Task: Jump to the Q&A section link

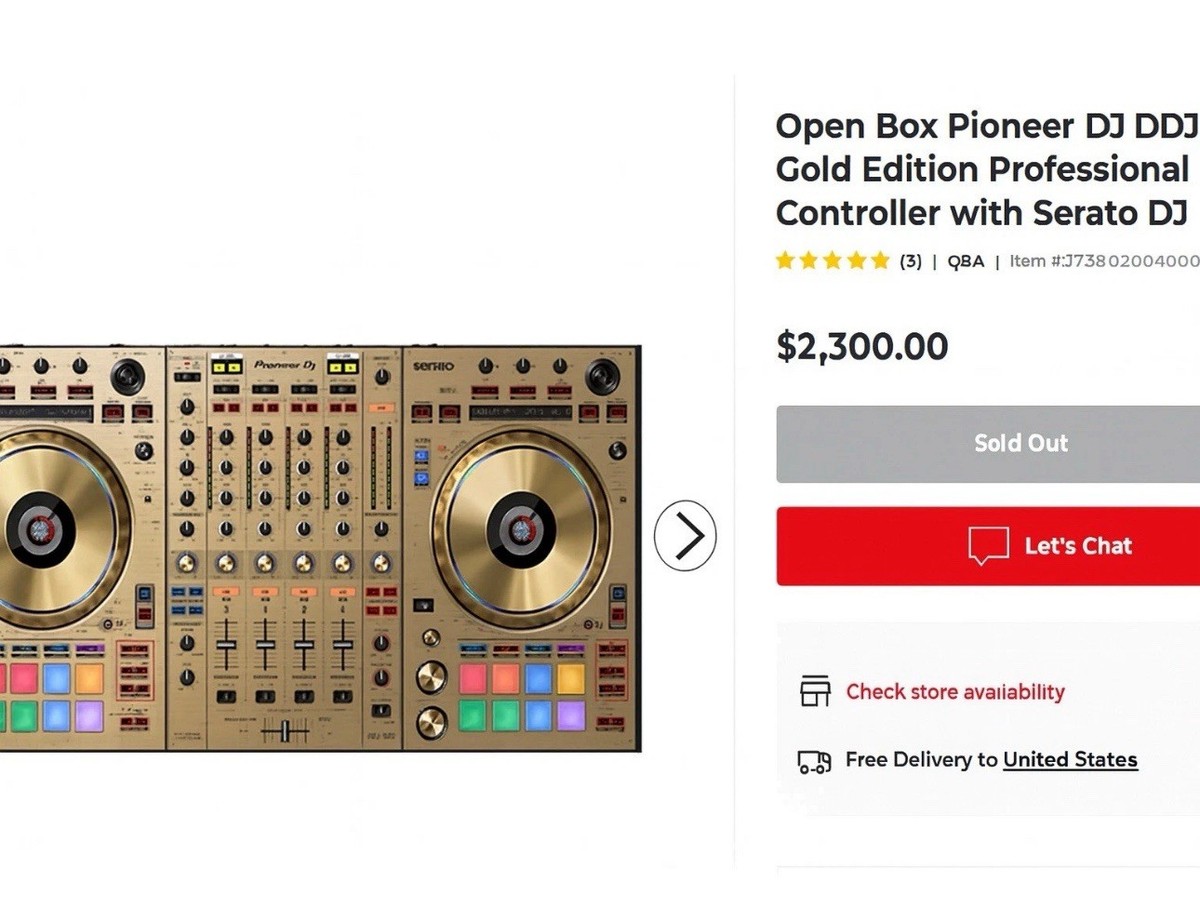Action: coord(965,262)
